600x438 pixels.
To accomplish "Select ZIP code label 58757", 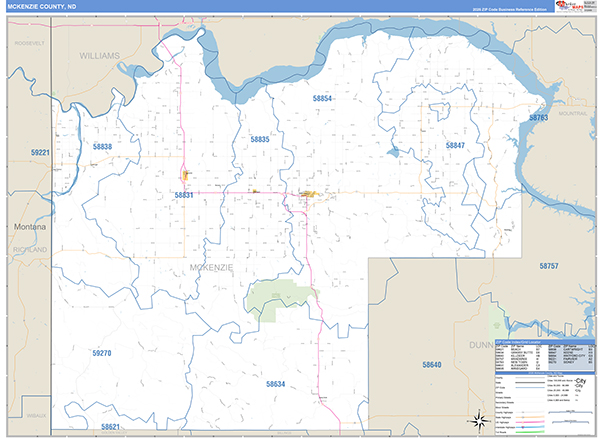I will click(x=549, y=266).
